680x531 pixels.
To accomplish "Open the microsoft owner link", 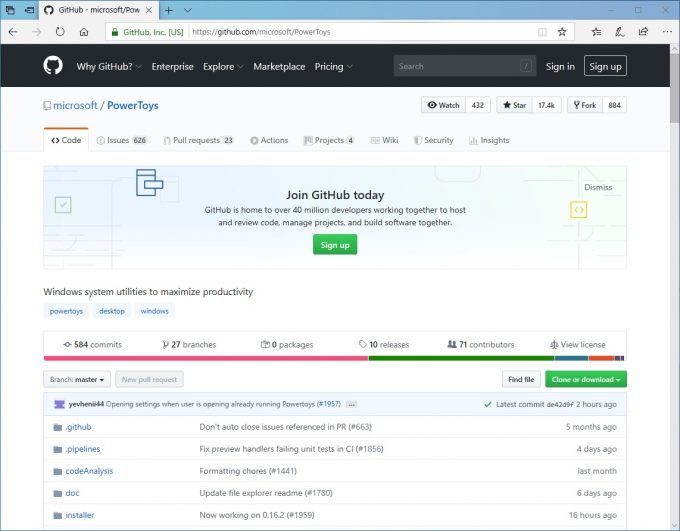I will (75, 105).
